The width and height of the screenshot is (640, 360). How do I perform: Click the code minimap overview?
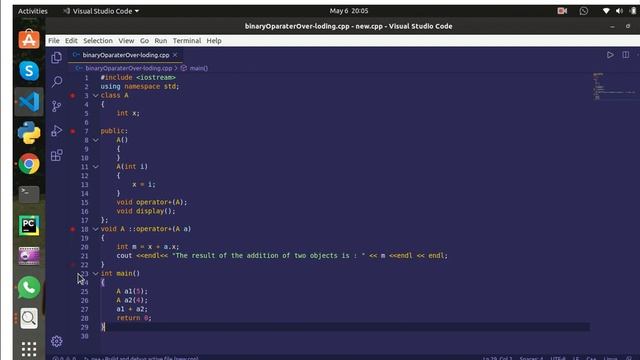(614, 86)
